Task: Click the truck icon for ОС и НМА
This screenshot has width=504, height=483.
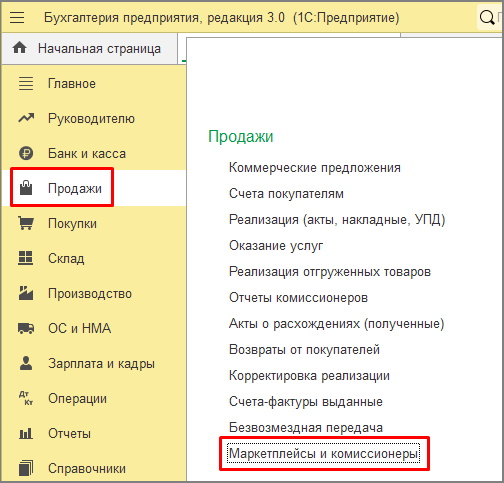Action: coord(26,328)
